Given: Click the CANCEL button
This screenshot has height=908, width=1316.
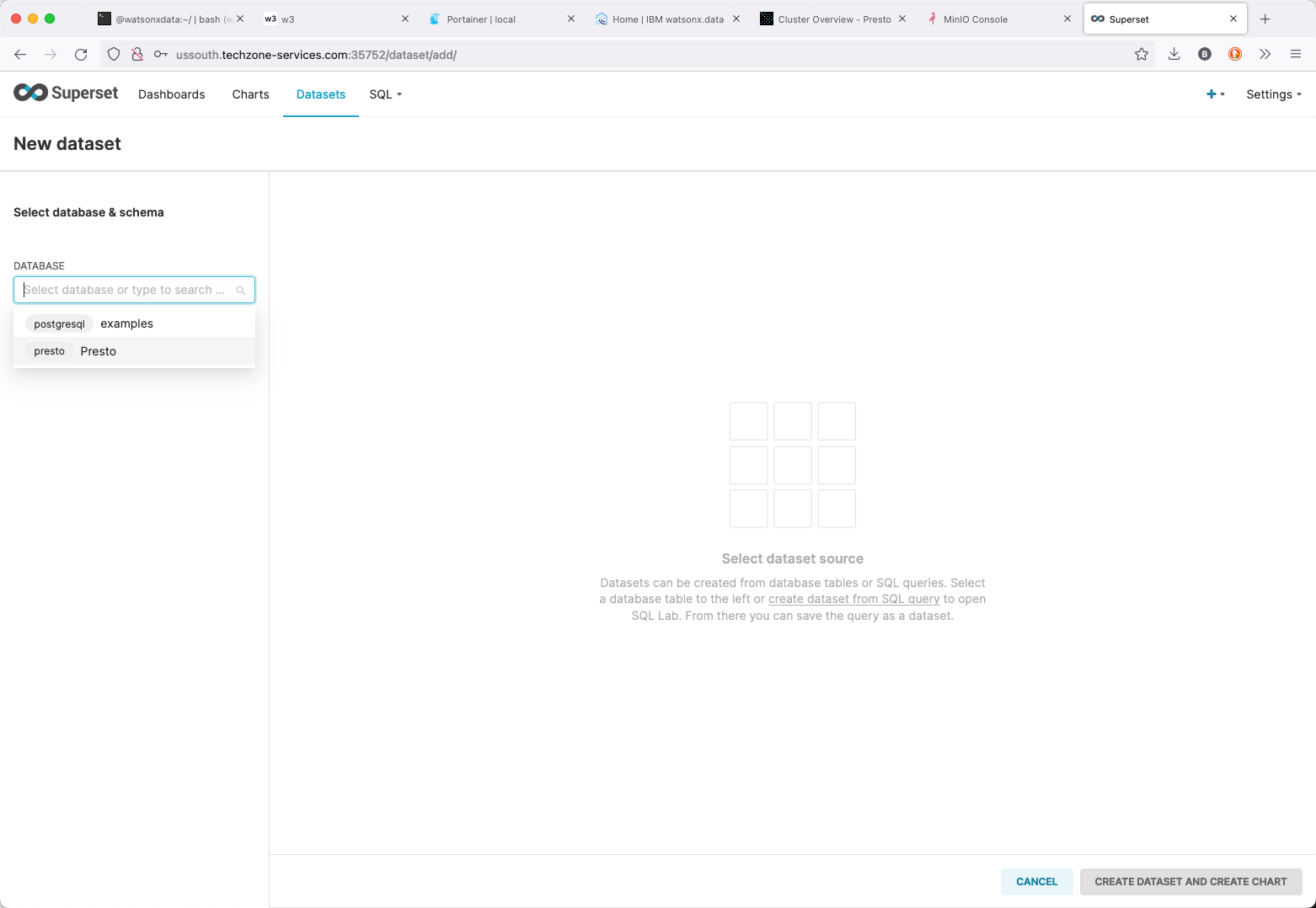Looking at the screenshot, I should pyautogui.click(x=1036, y=881).
